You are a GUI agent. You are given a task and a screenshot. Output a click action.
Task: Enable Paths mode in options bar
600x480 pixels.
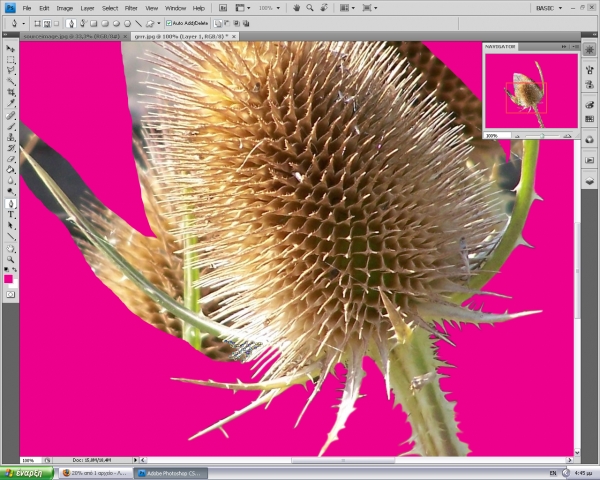point(47,23)
